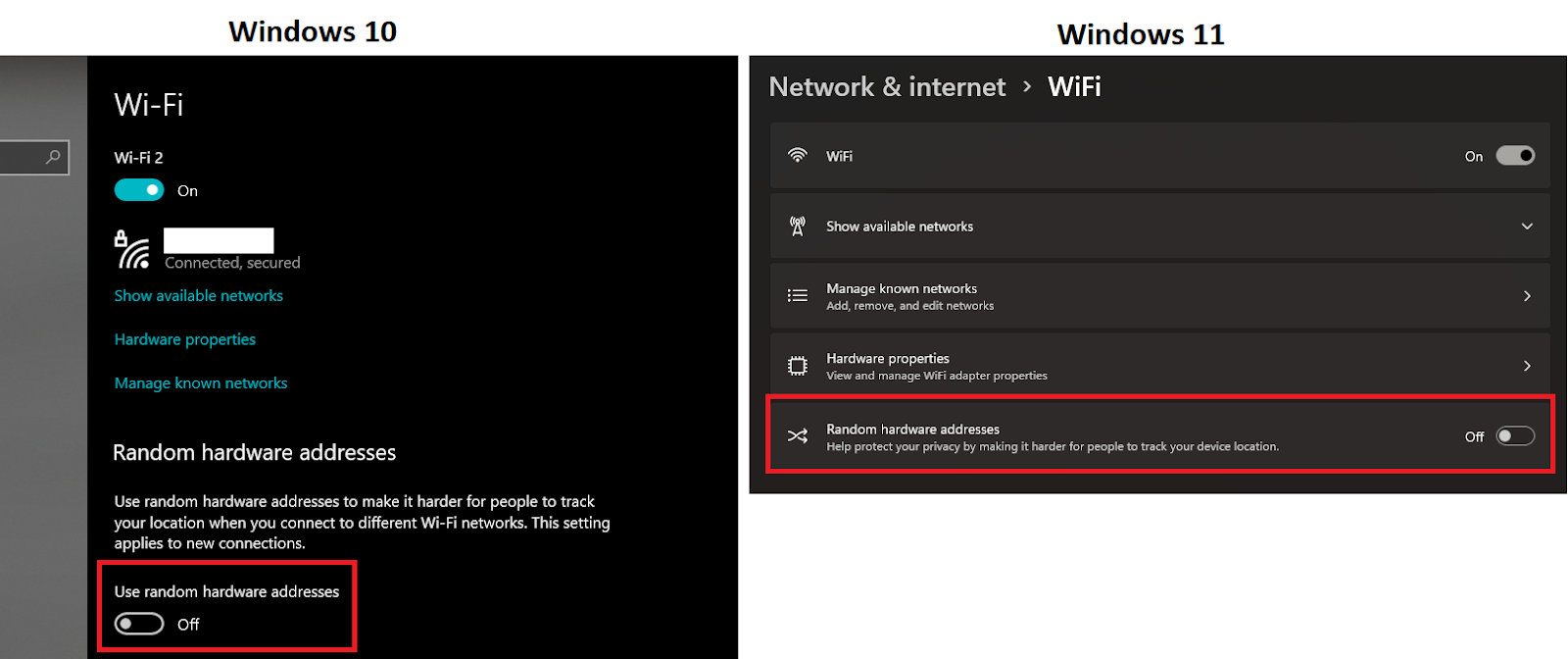Click the search magnifier icon in Windows 10
This screenshot has width=1568, height=659.
[53, 157]
